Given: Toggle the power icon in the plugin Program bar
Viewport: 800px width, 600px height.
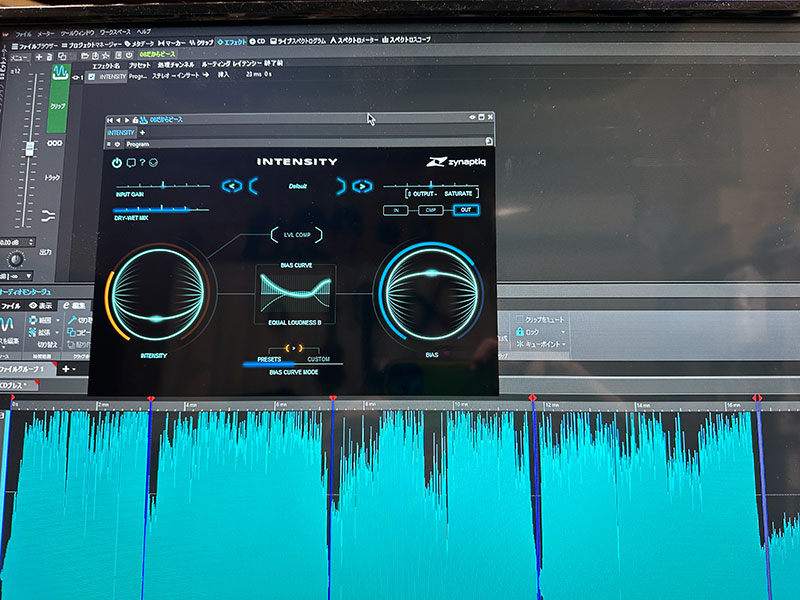Looking at the screenshot, I should point(117,144).
